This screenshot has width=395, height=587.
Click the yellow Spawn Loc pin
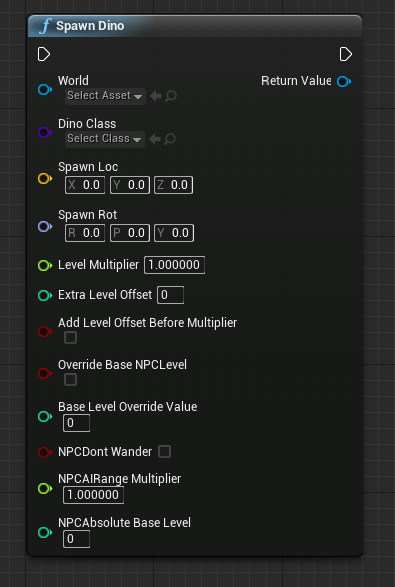click(45, 179)
